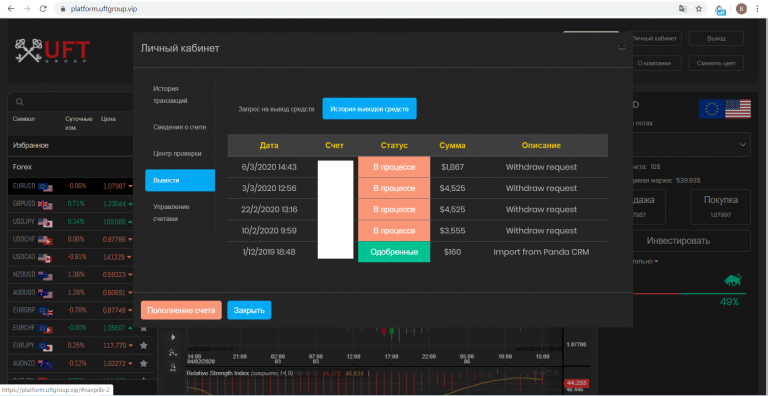The image size is (768, 396).
Task: Select the EURUSD symbol row
Action: pyautogui.click(x=71, y=186)
